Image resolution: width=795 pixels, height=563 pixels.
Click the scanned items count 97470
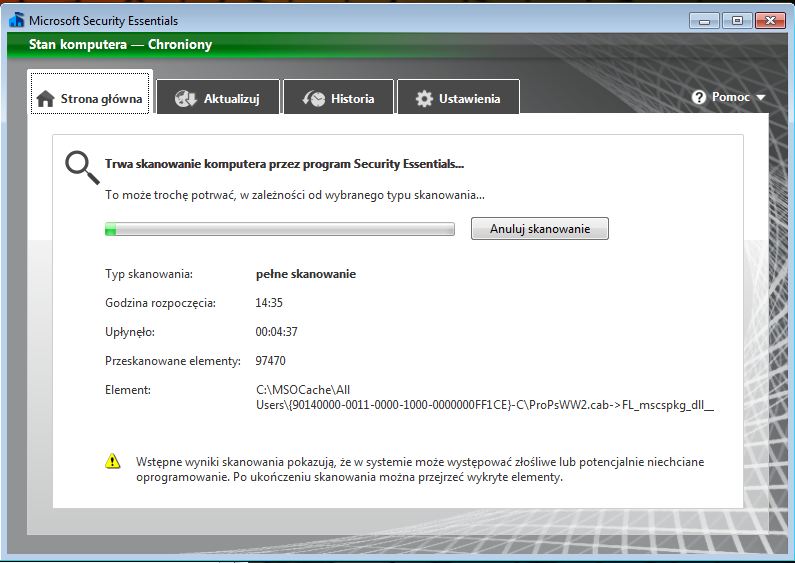[x=270, y=361]
